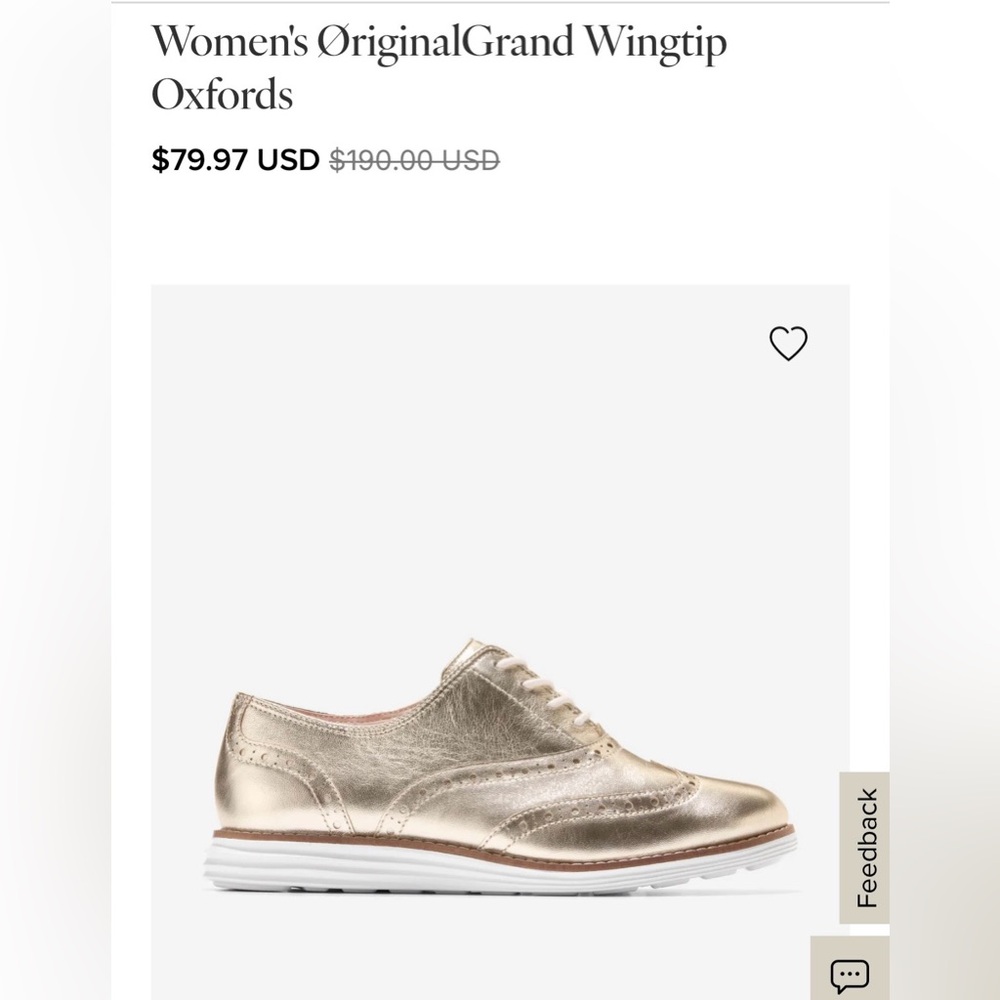This screenshot has width=1000, height=1000.
Task: Select the Feedback tab on the right edge
Action: point(864,846)
